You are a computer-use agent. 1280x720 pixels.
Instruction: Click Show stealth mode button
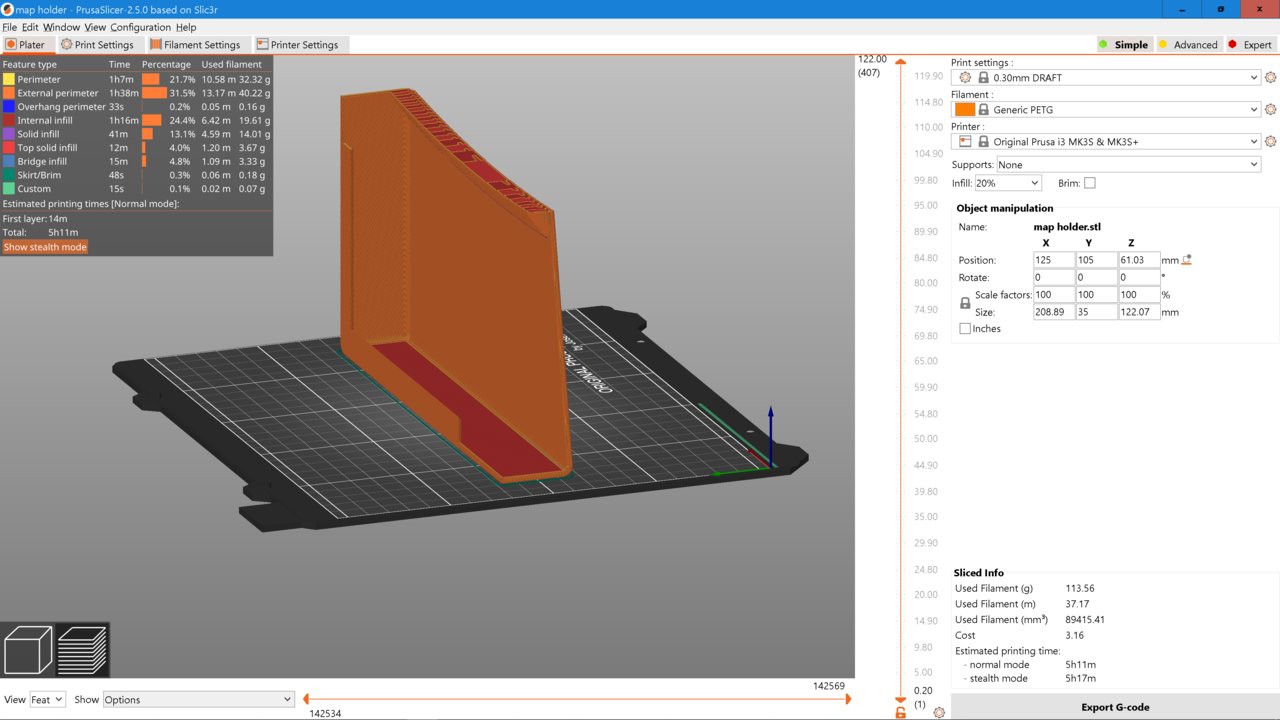pos(45,247)
